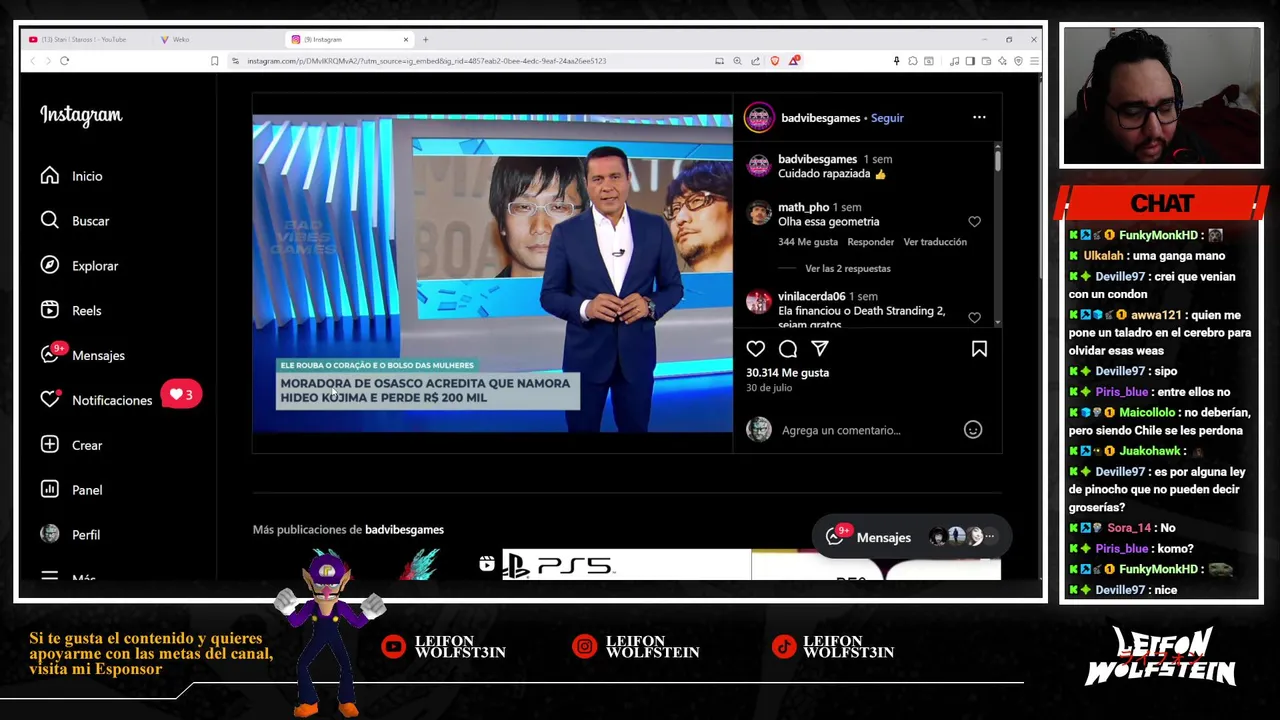Open the emoji picker in comment box

[973, 429]
